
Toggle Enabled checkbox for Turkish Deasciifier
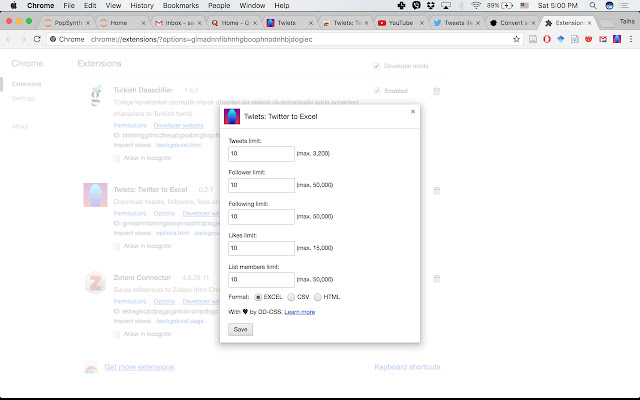pos(377,91)
